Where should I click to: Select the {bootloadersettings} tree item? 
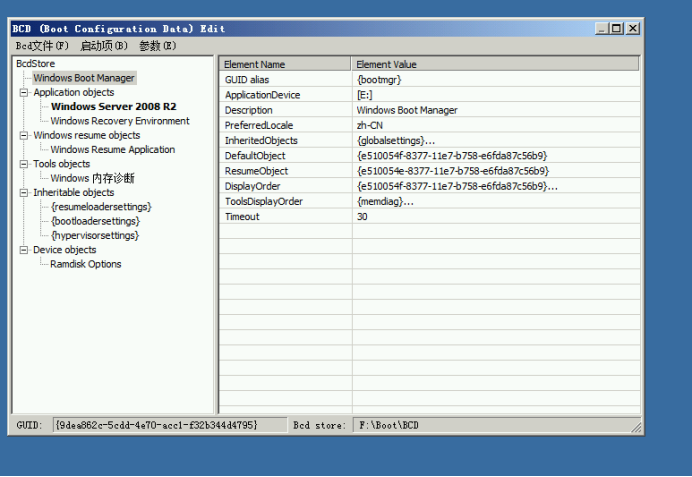94,221
